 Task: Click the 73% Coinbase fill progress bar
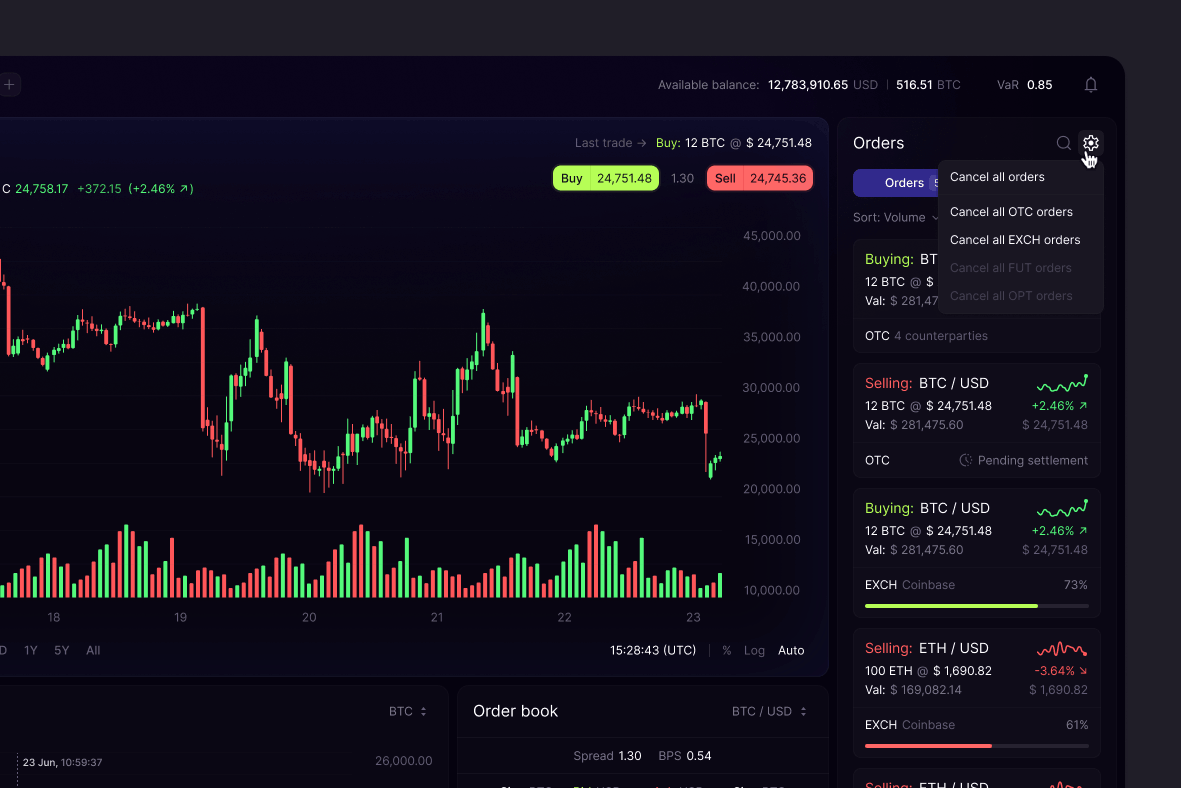[x=977, y=606]
